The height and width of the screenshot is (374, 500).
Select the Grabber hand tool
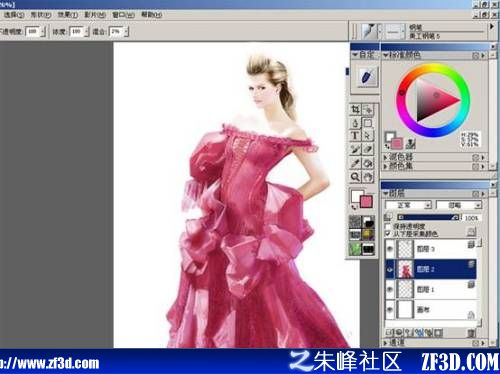tap(368, 177)
